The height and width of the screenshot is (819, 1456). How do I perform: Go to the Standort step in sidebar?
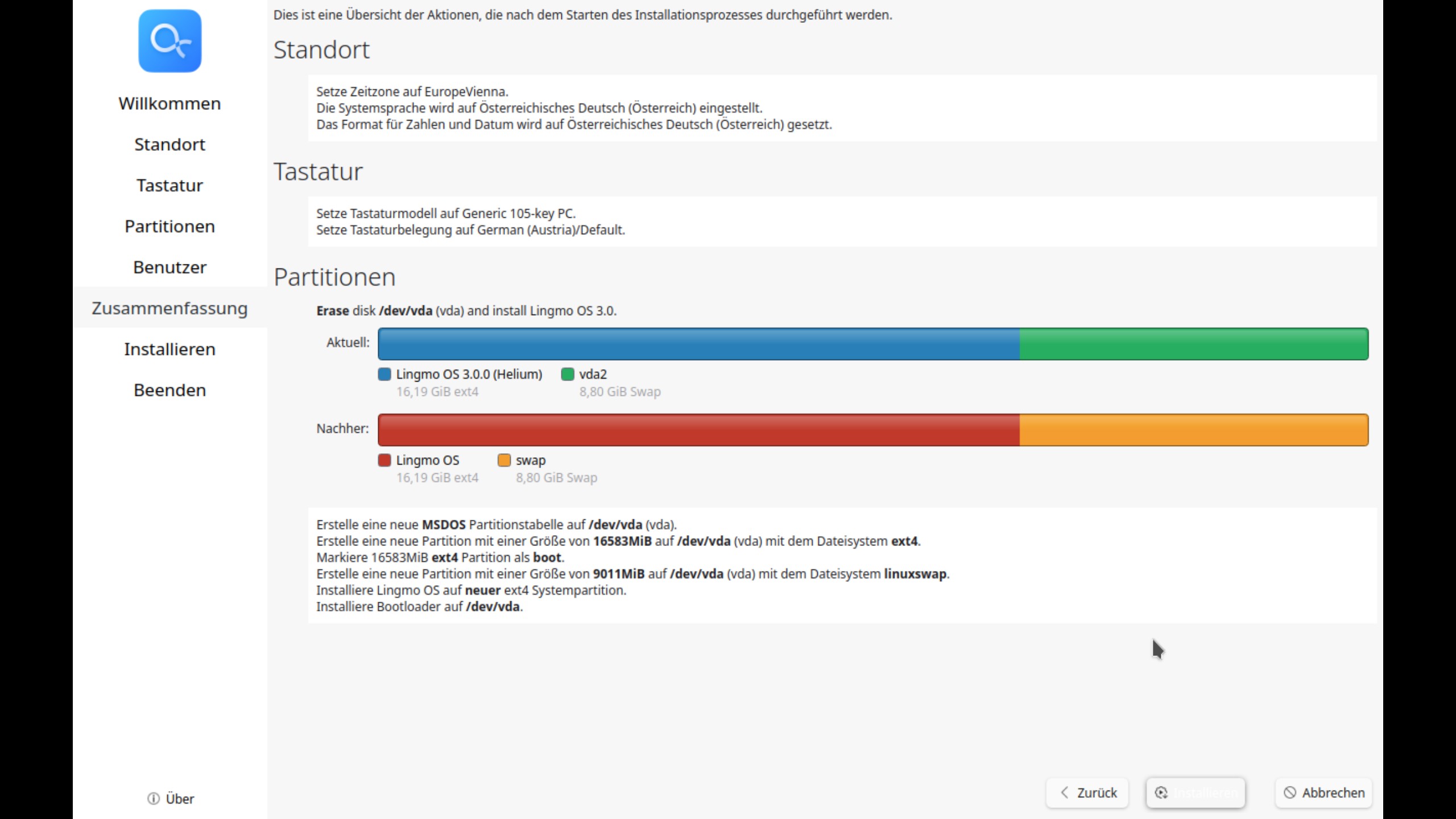tap(169, 144)
